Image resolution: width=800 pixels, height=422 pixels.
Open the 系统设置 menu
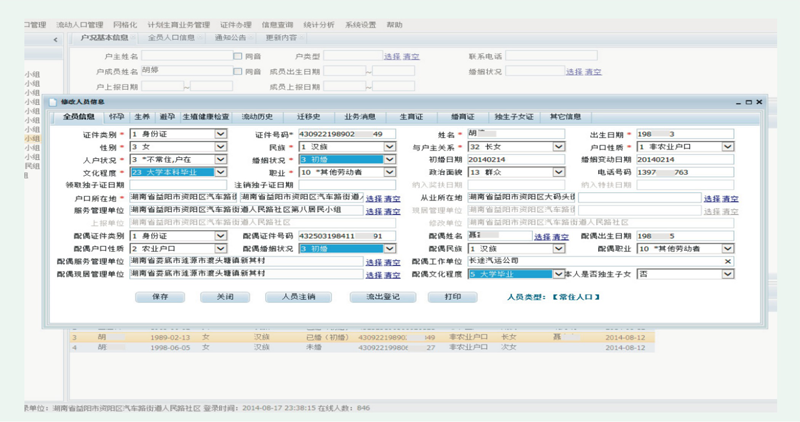pyautogui.click(x=361, y=24)
